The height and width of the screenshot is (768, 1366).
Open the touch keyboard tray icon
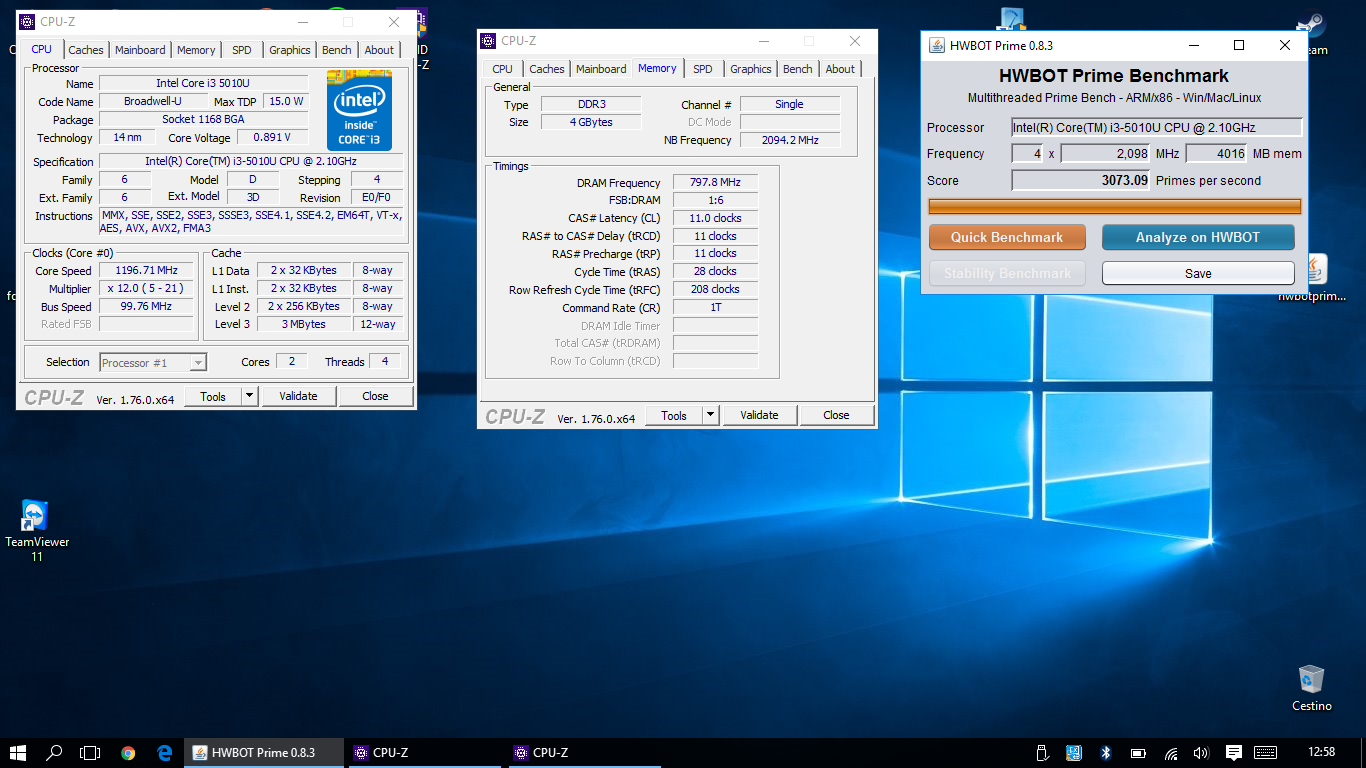point(1265,753)
